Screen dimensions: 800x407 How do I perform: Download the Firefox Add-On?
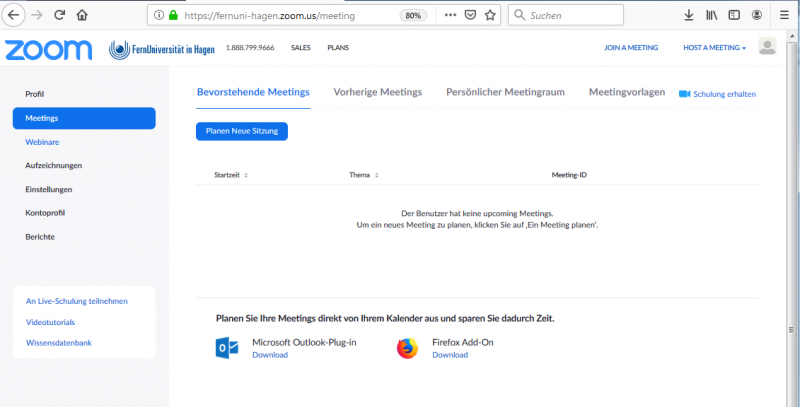click(450, 355)
